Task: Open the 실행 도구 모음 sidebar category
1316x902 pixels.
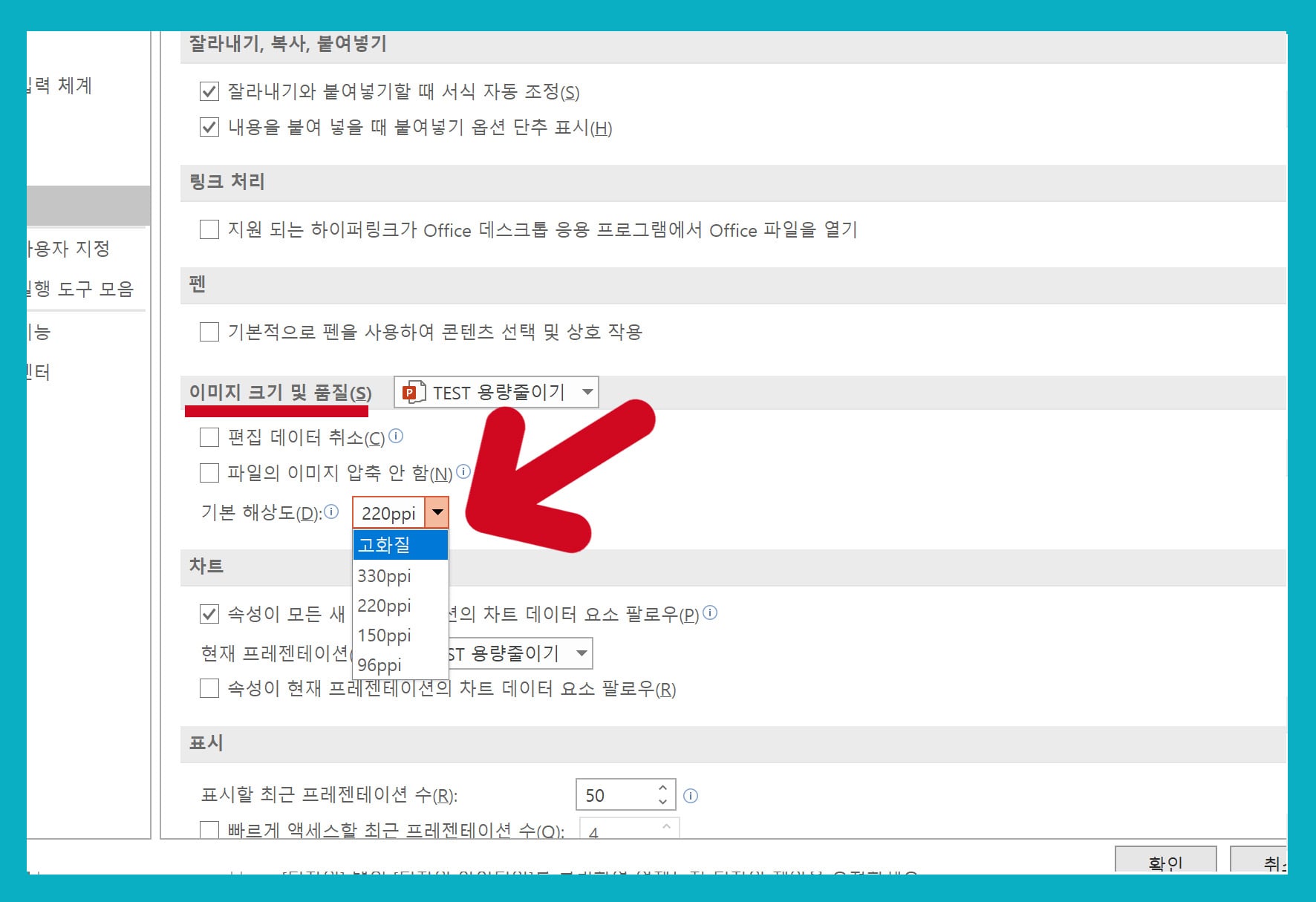Action: coord(80,288)
